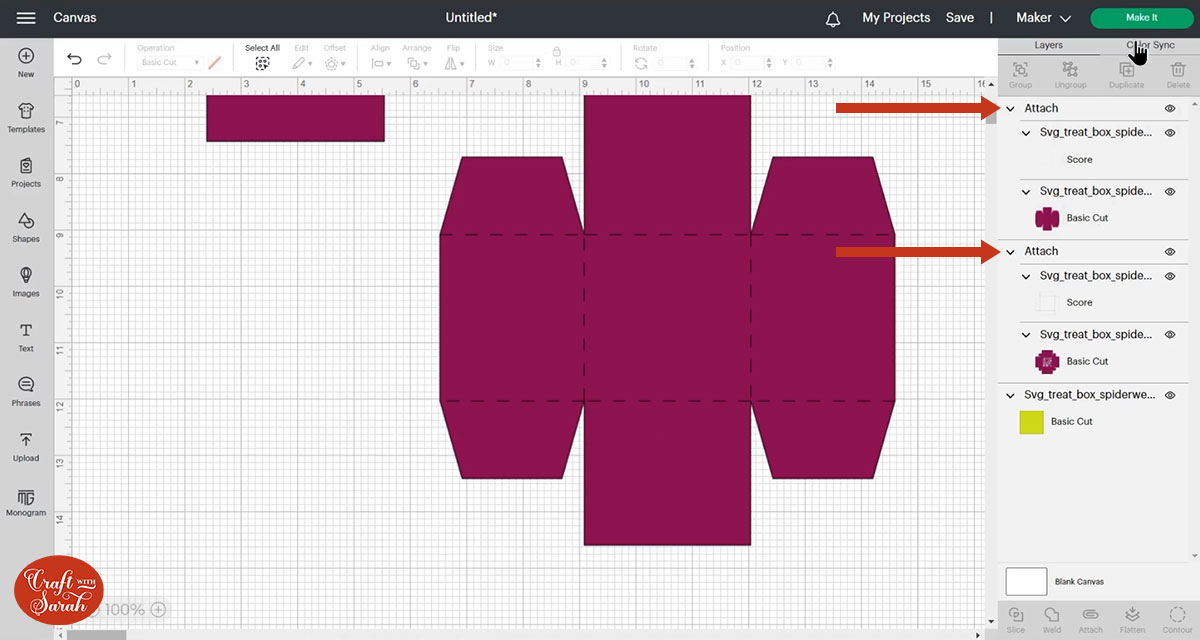This screenshot has height=640, width=1200.
Task: Open the notifications bell
Action: pyautogui.click(x=833, y=19)
